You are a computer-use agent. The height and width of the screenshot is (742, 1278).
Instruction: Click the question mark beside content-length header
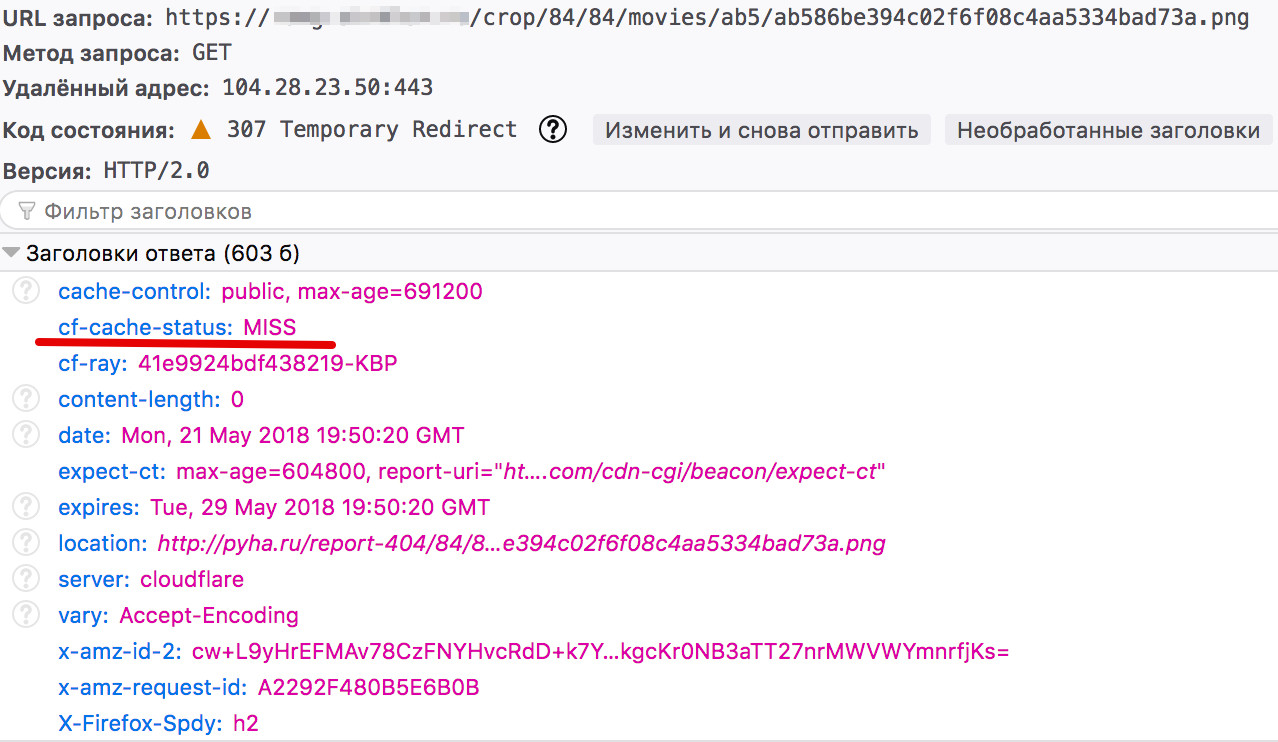25,398
